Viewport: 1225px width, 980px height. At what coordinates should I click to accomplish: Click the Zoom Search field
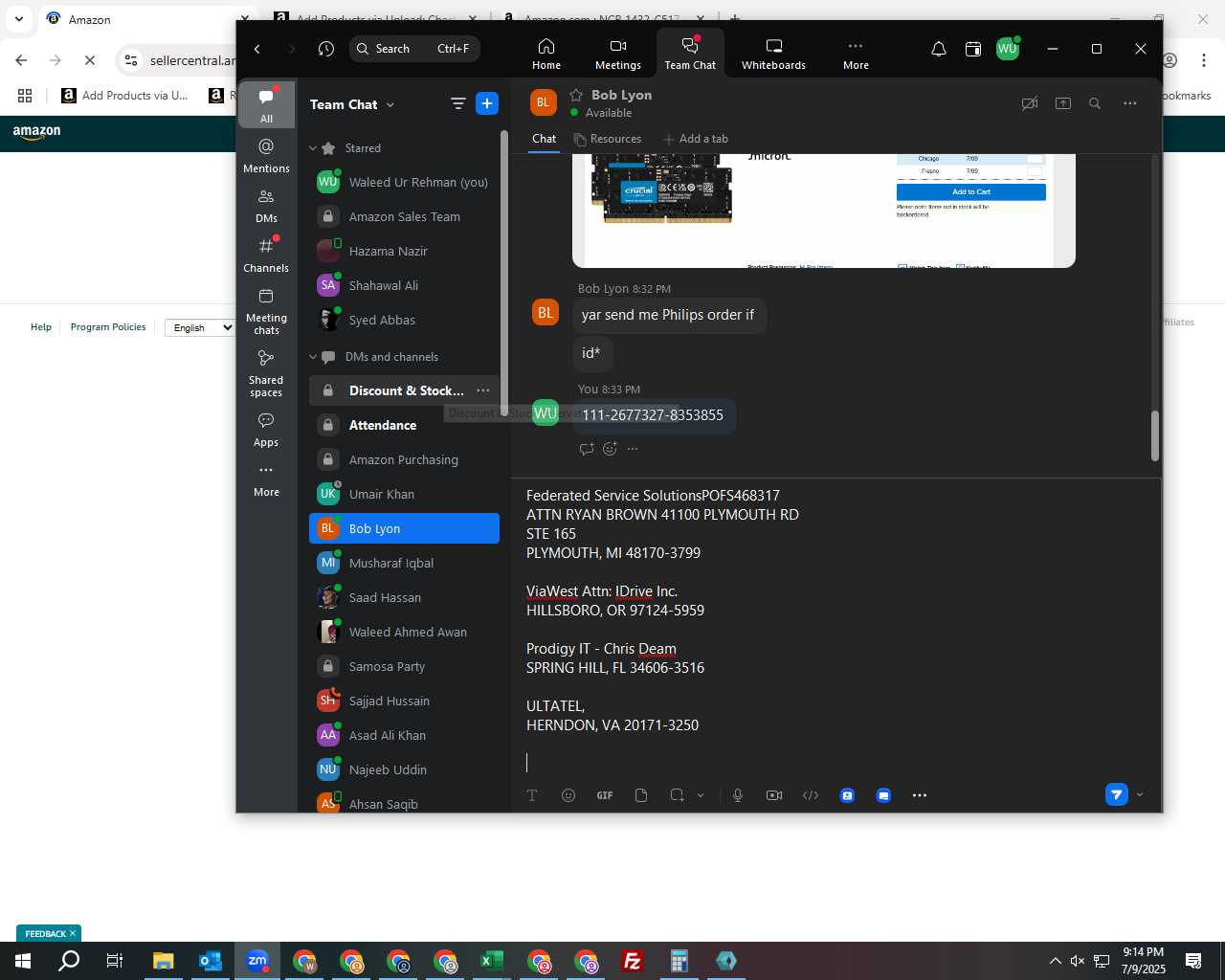414,49
